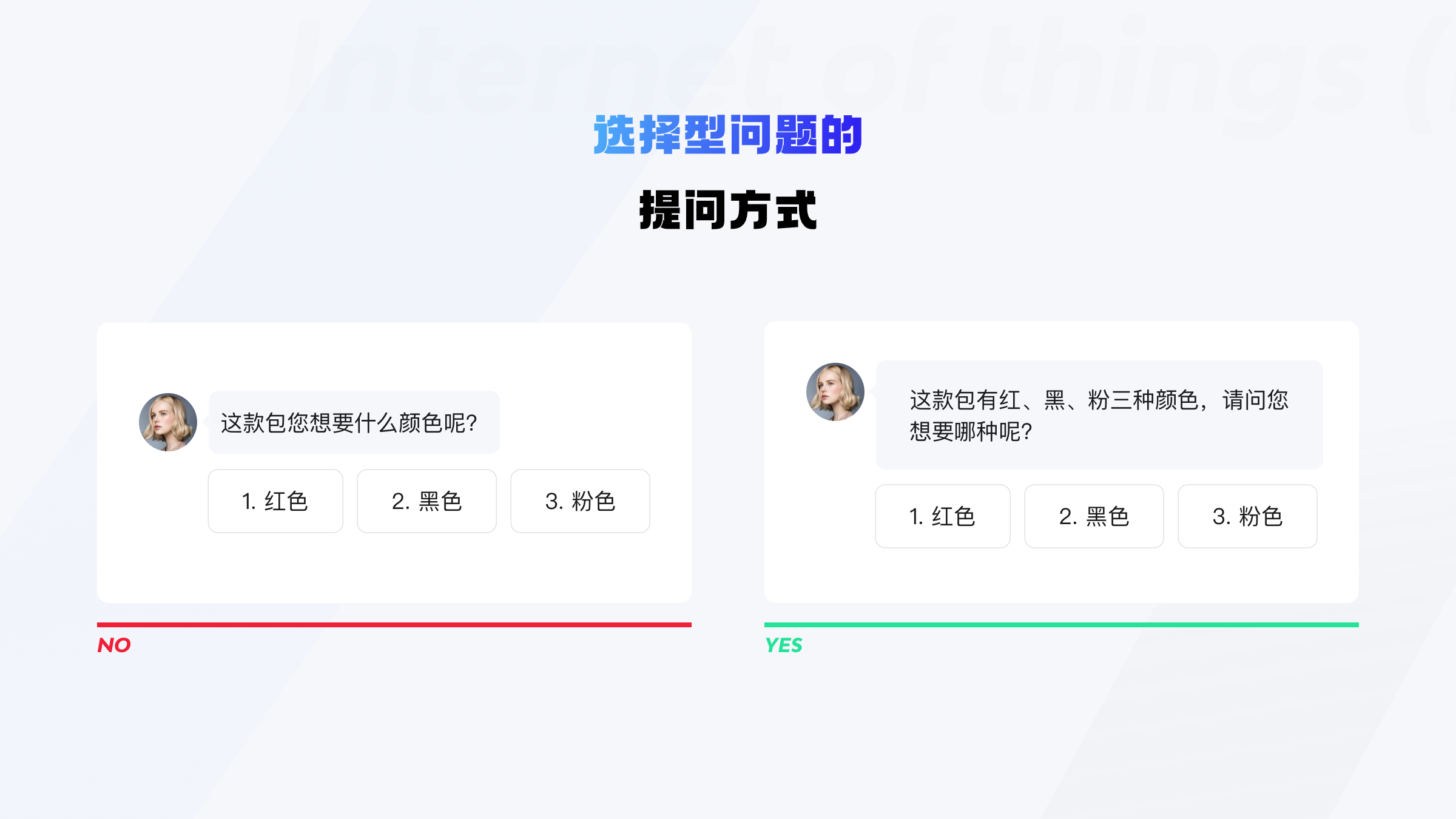Click the avatar in the YES example
This screenshot has height=819, width=1456.
point(835,392)
